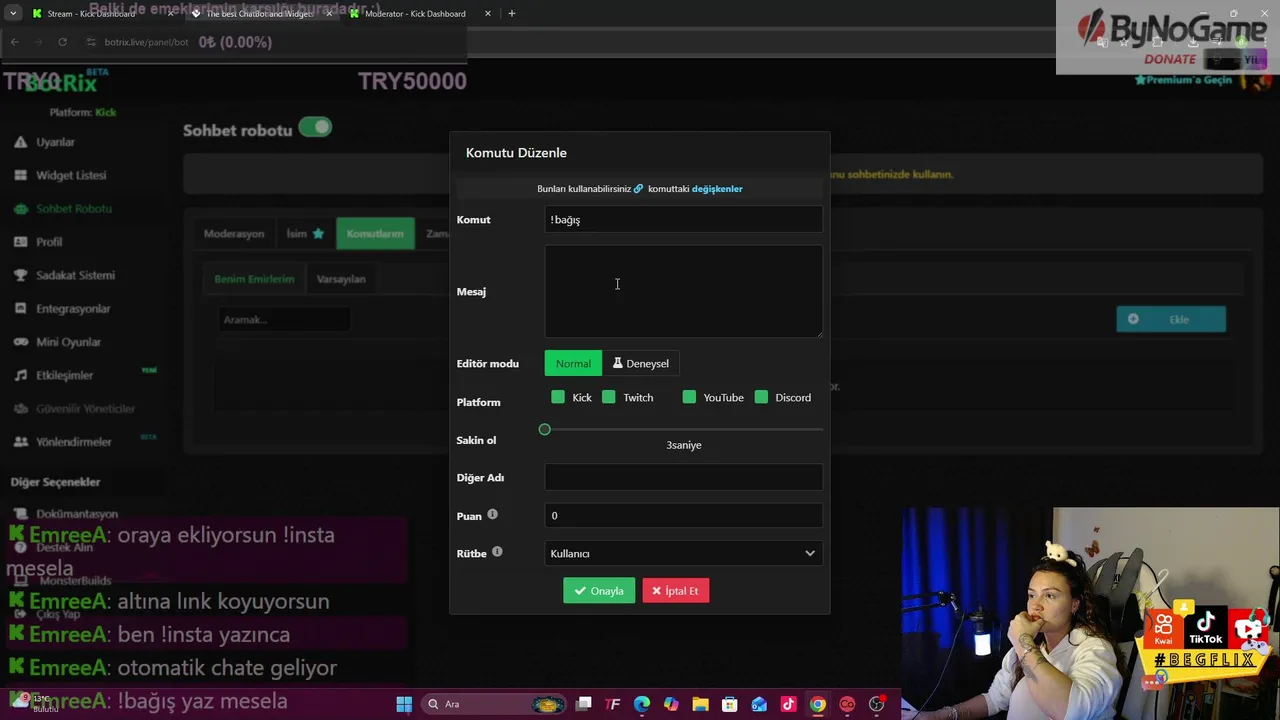Open Microsoft Store from the taskbar
This screenshot has height=720, width=1280.
coord(730,704)
